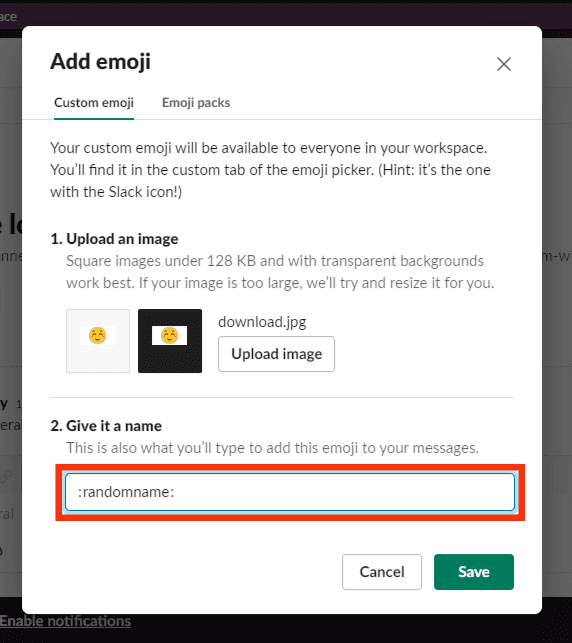Open the Emoji packs tab
This screenshot has width=572, height=643.
(196, 103)
